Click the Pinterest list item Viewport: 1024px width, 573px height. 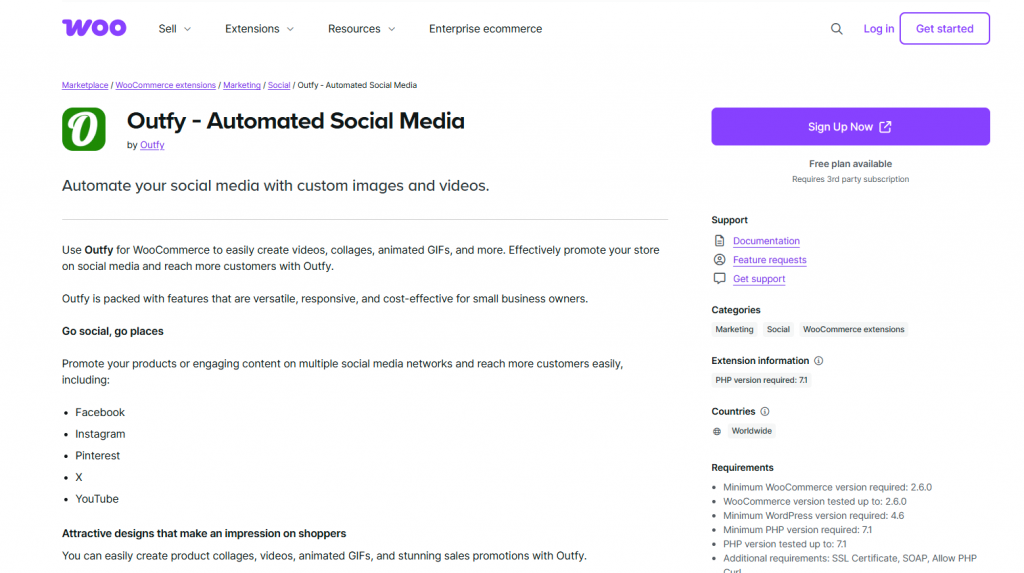97,455
